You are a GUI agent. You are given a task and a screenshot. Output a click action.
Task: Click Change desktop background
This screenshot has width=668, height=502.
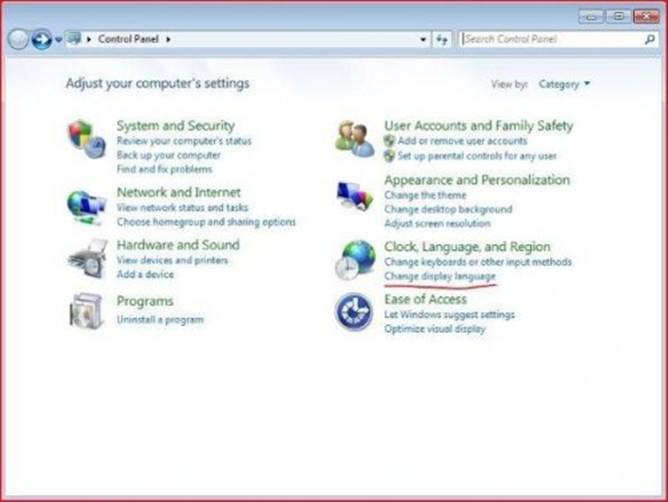click(448, 209)
